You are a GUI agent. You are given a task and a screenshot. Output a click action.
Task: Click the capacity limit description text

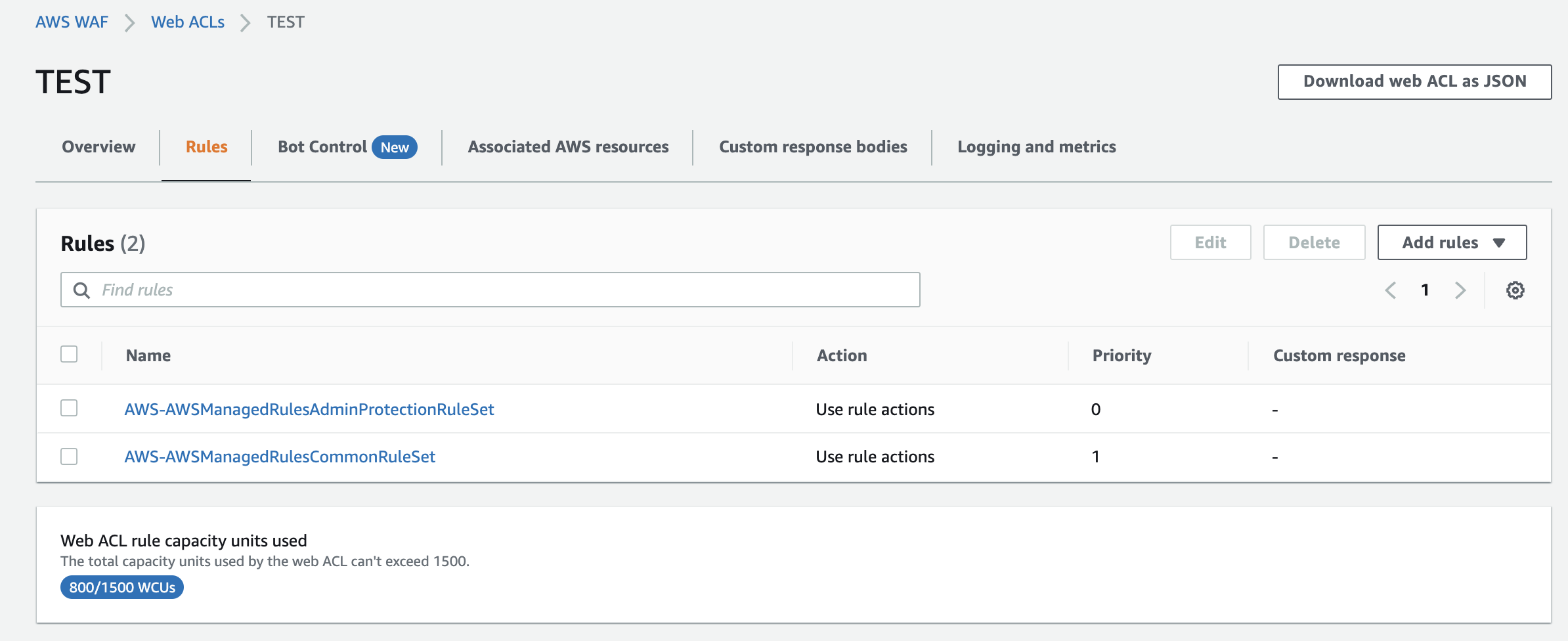click(x=265, y=562)
